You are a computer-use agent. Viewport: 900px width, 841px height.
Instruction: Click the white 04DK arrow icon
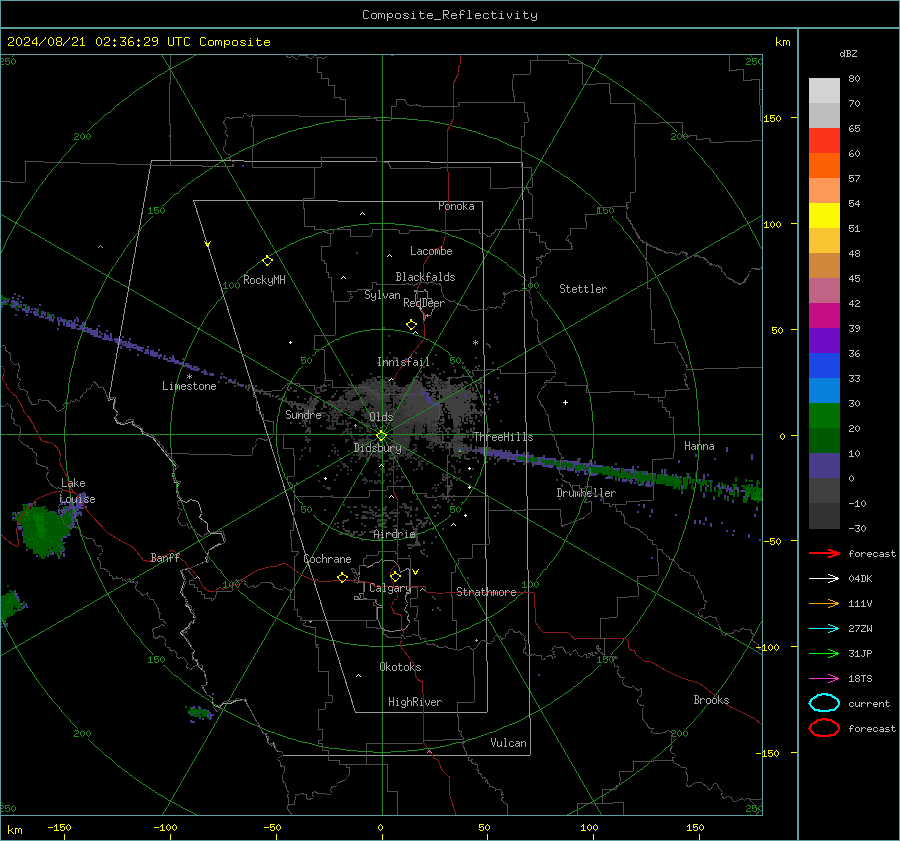[x=824, y=579]
